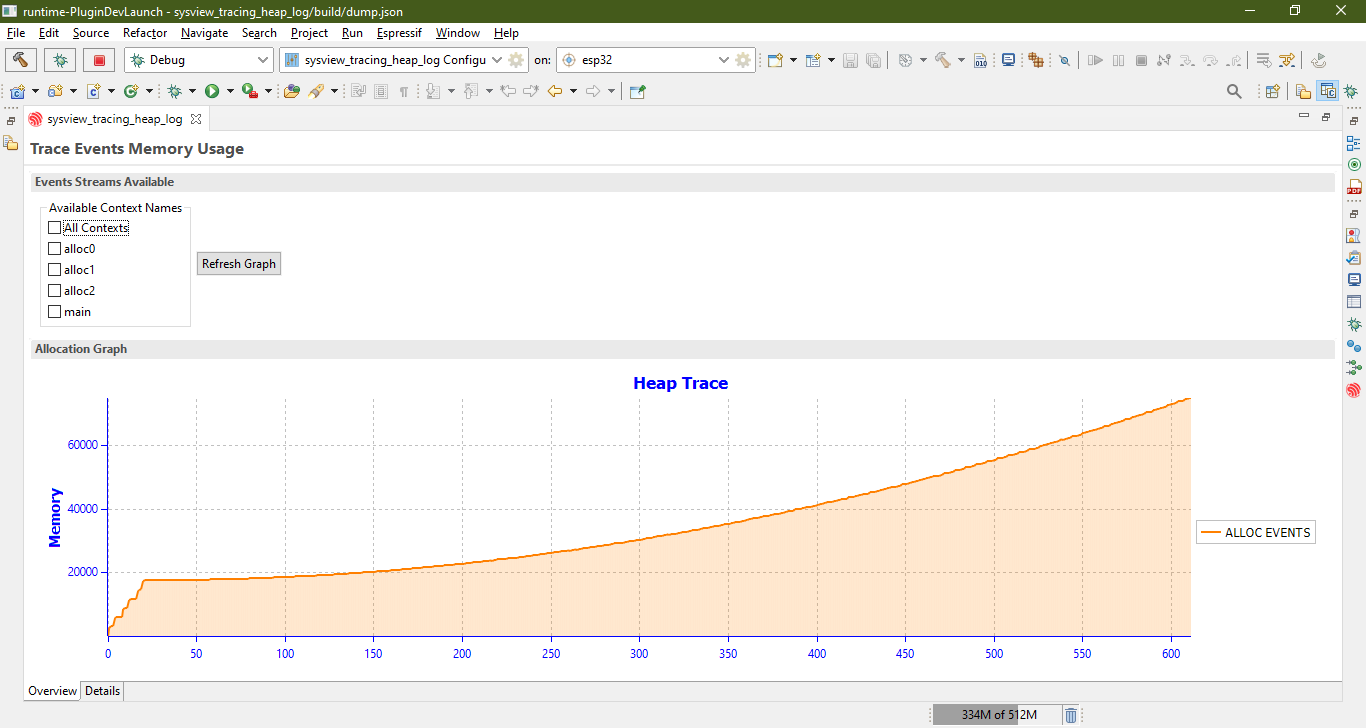
Task: Tick the main context checkbox
Action: tap(55, 312)
